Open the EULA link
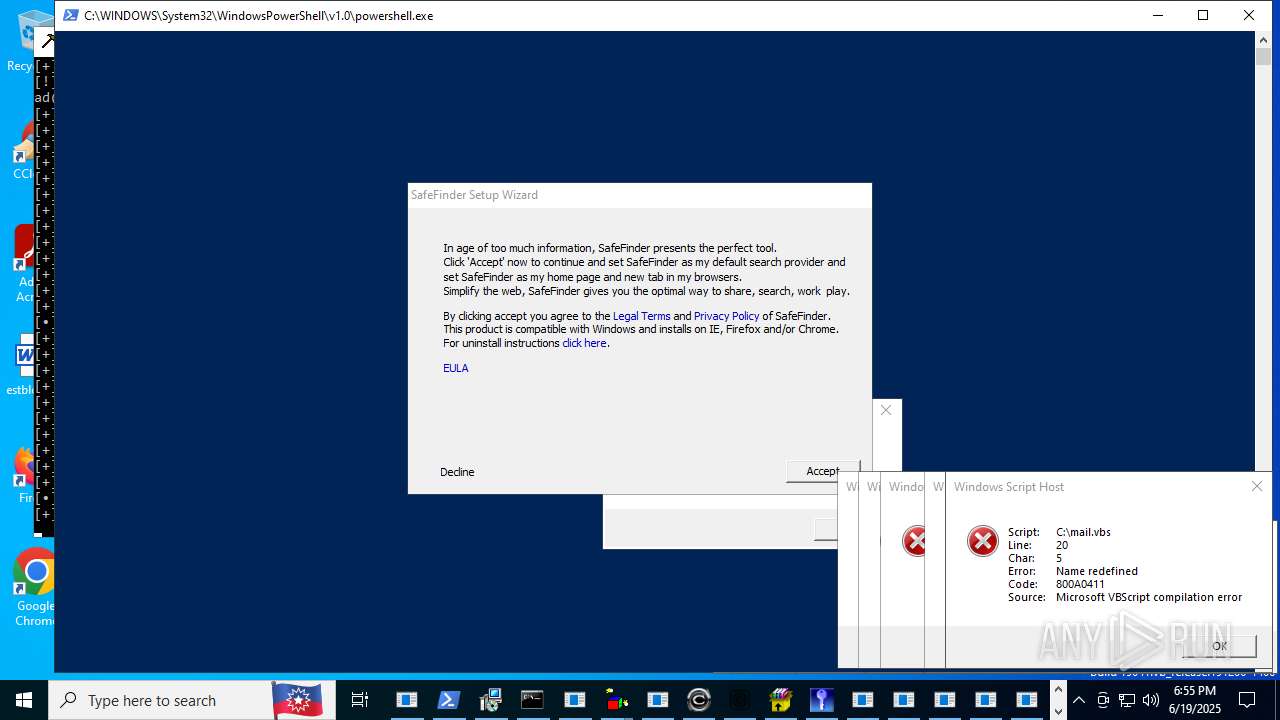1280x720 pixels. (456, 368)
